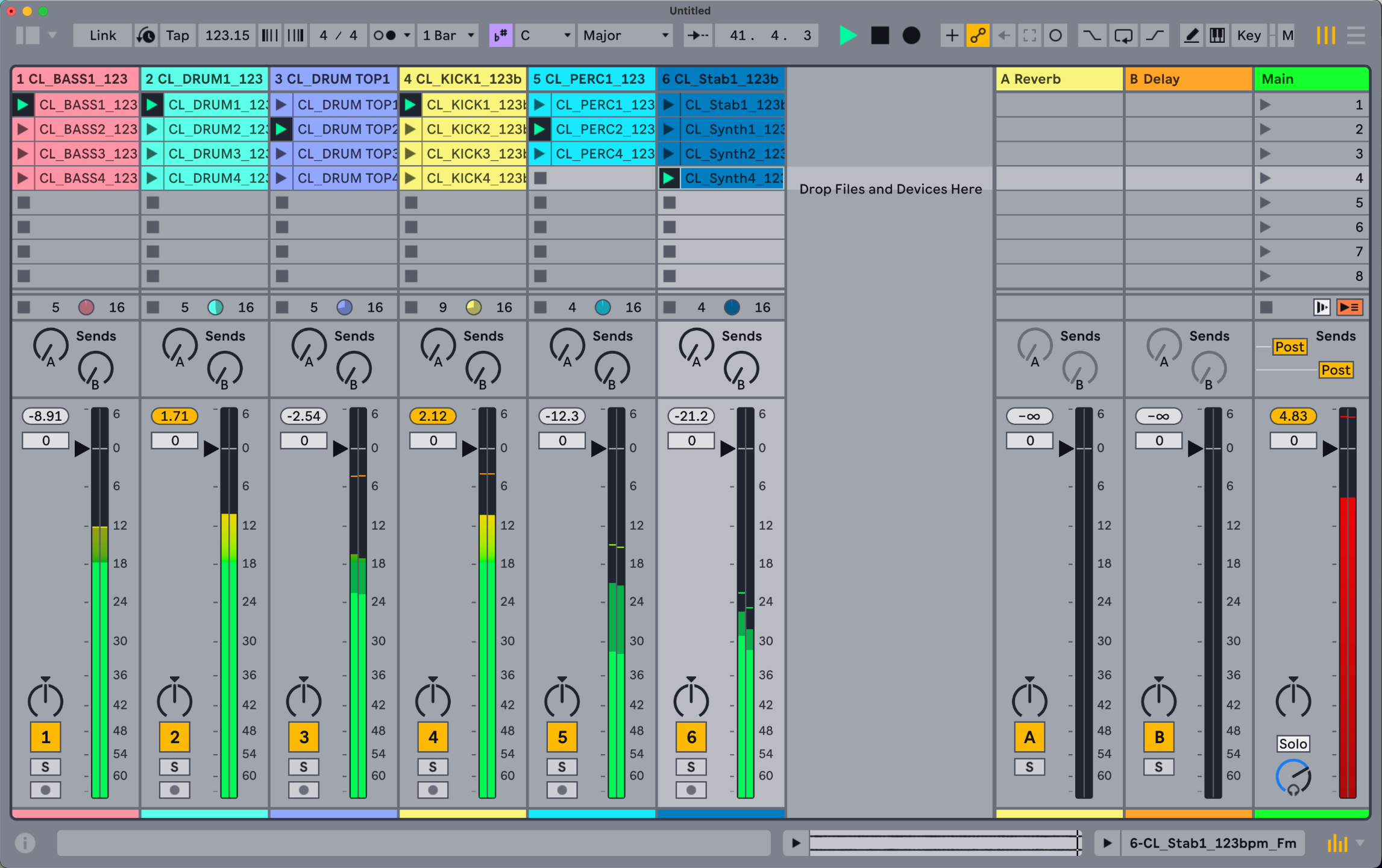The width and height of the screenshot is (1382, 868).
Task: Select the 2 CL_DRUM1_123 track header
Action: [204, 79]
